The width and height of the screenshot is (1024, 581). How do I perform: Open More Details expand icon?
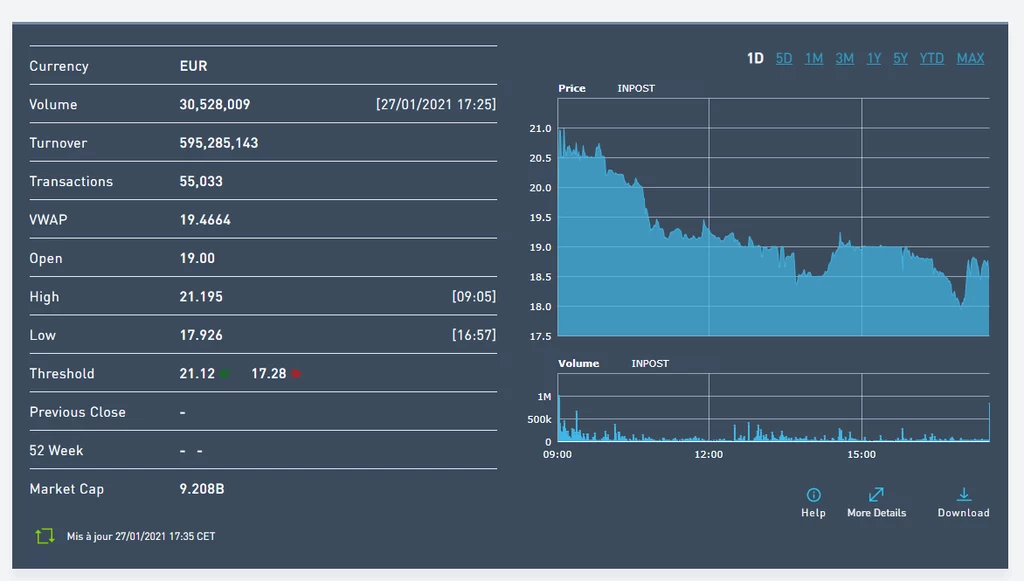coord(876,495)
